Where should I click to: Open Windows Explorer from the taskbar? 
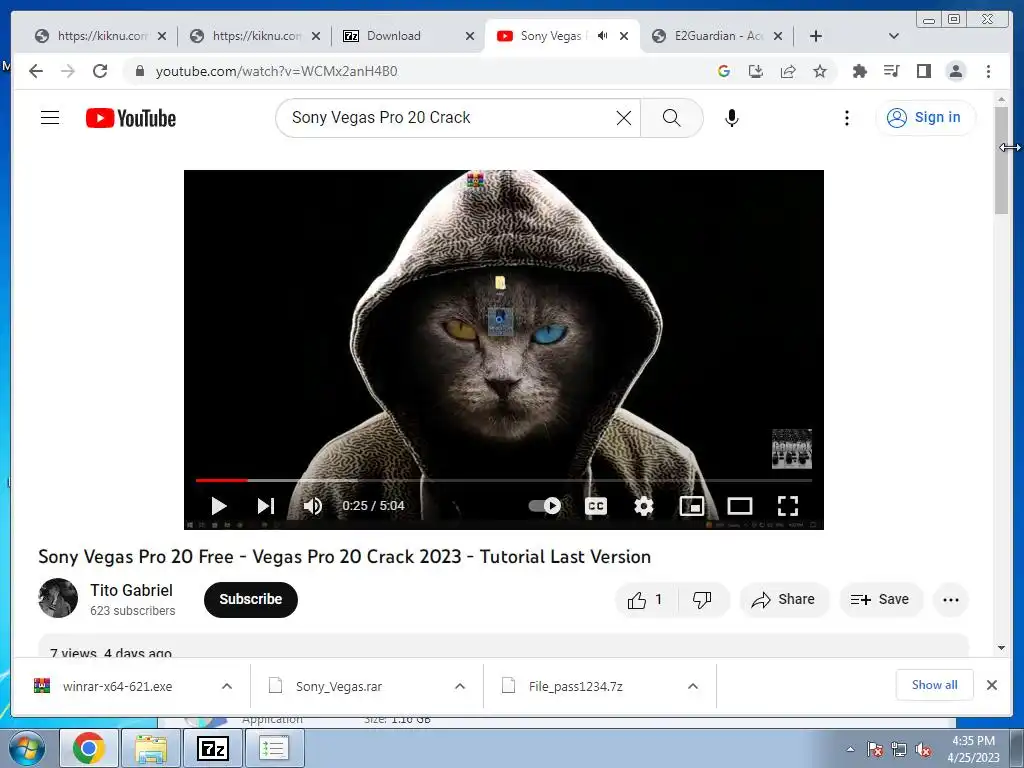(151, 748)
